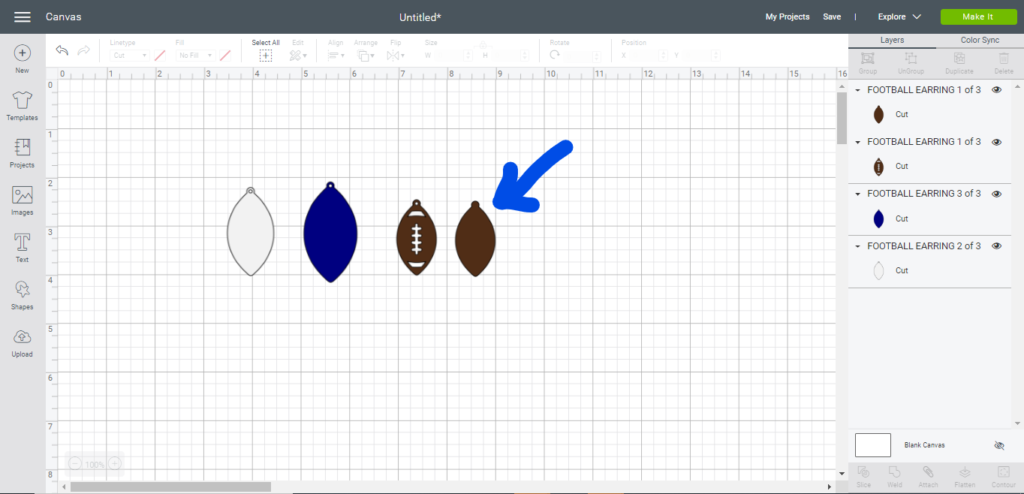Click the Blank Canvas color swatch
The height and width of the screenshot is (494, 1024).
[x=872, y=445]
